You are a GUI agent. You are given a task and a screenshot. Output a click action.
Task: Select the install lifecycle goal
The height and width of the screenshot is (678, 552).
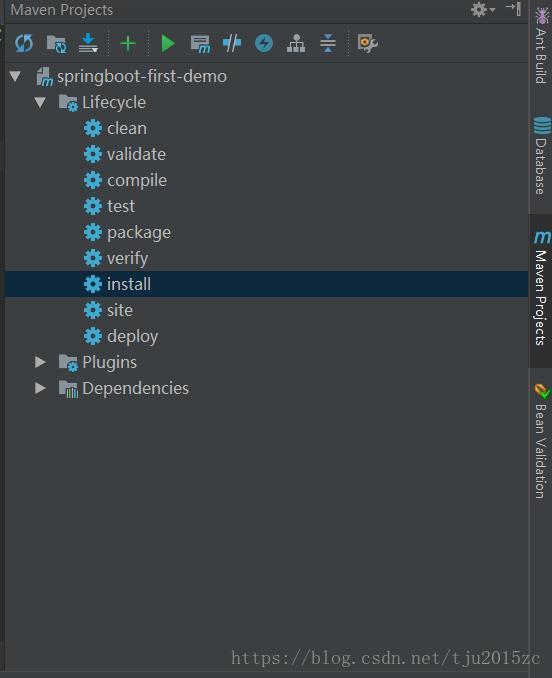pos(129,284)
